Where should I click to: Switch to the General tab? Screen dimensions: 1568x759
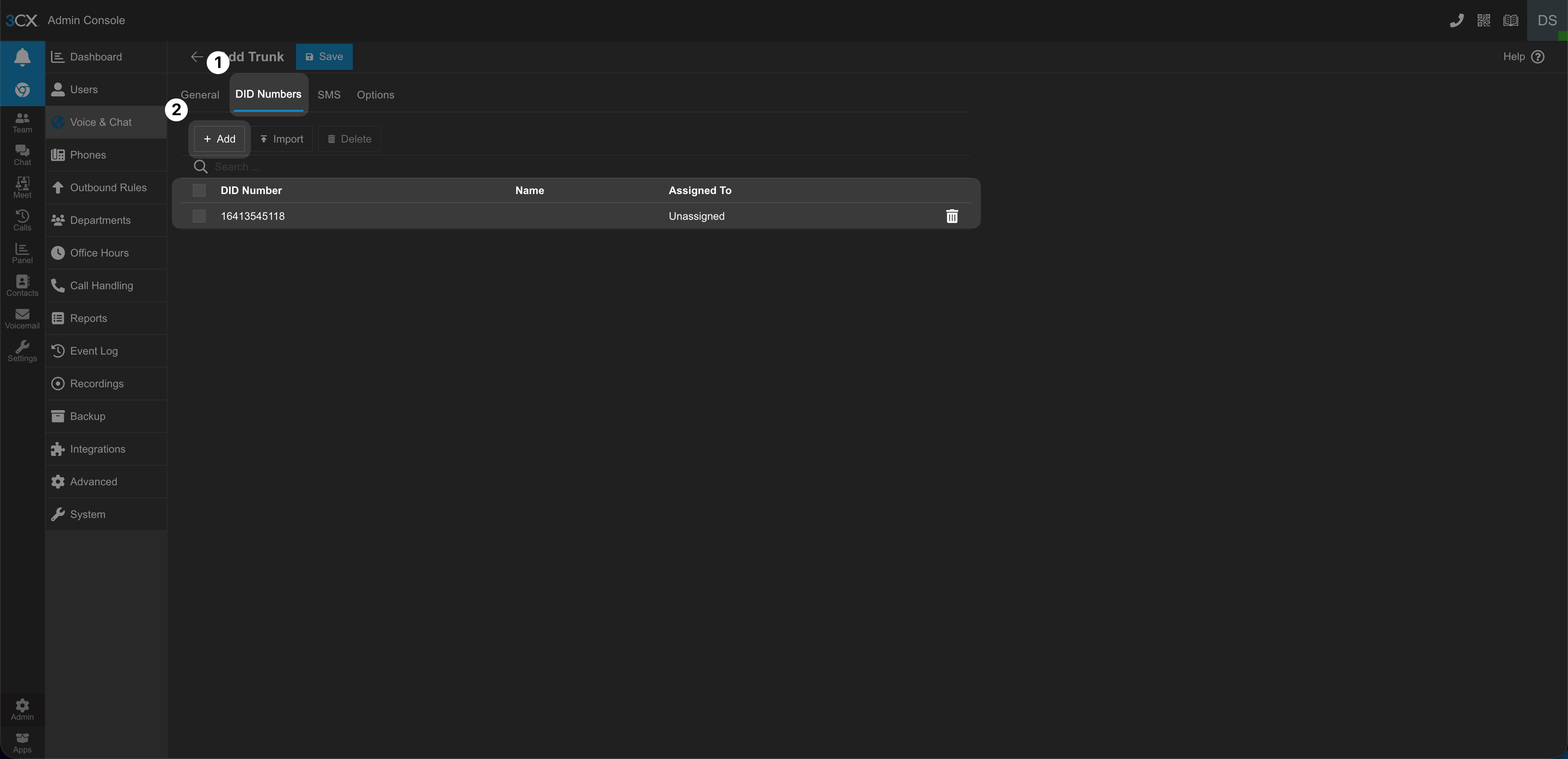(x=200, y=95)
